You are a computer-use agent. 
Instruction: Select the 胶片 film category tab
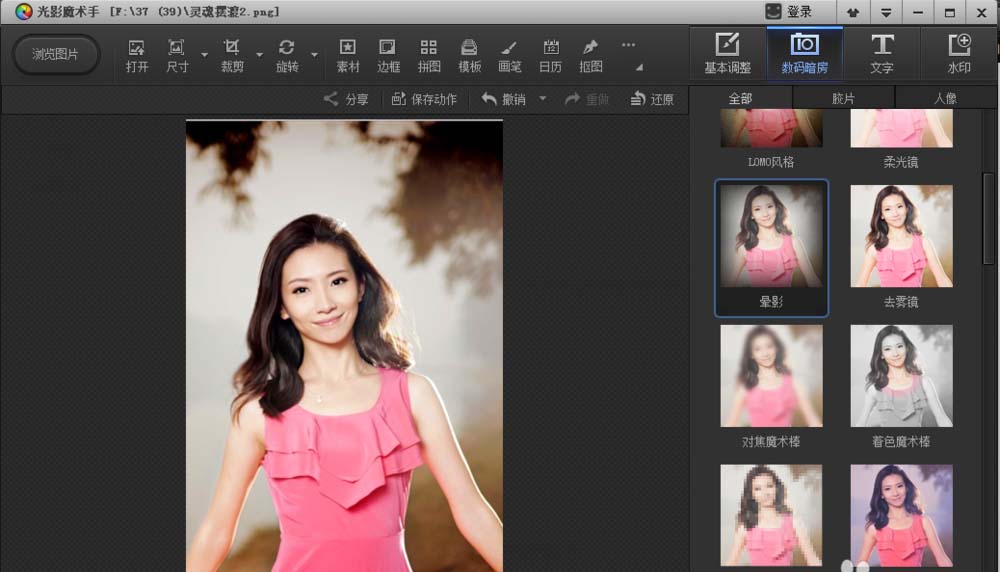tap(843, 98)
